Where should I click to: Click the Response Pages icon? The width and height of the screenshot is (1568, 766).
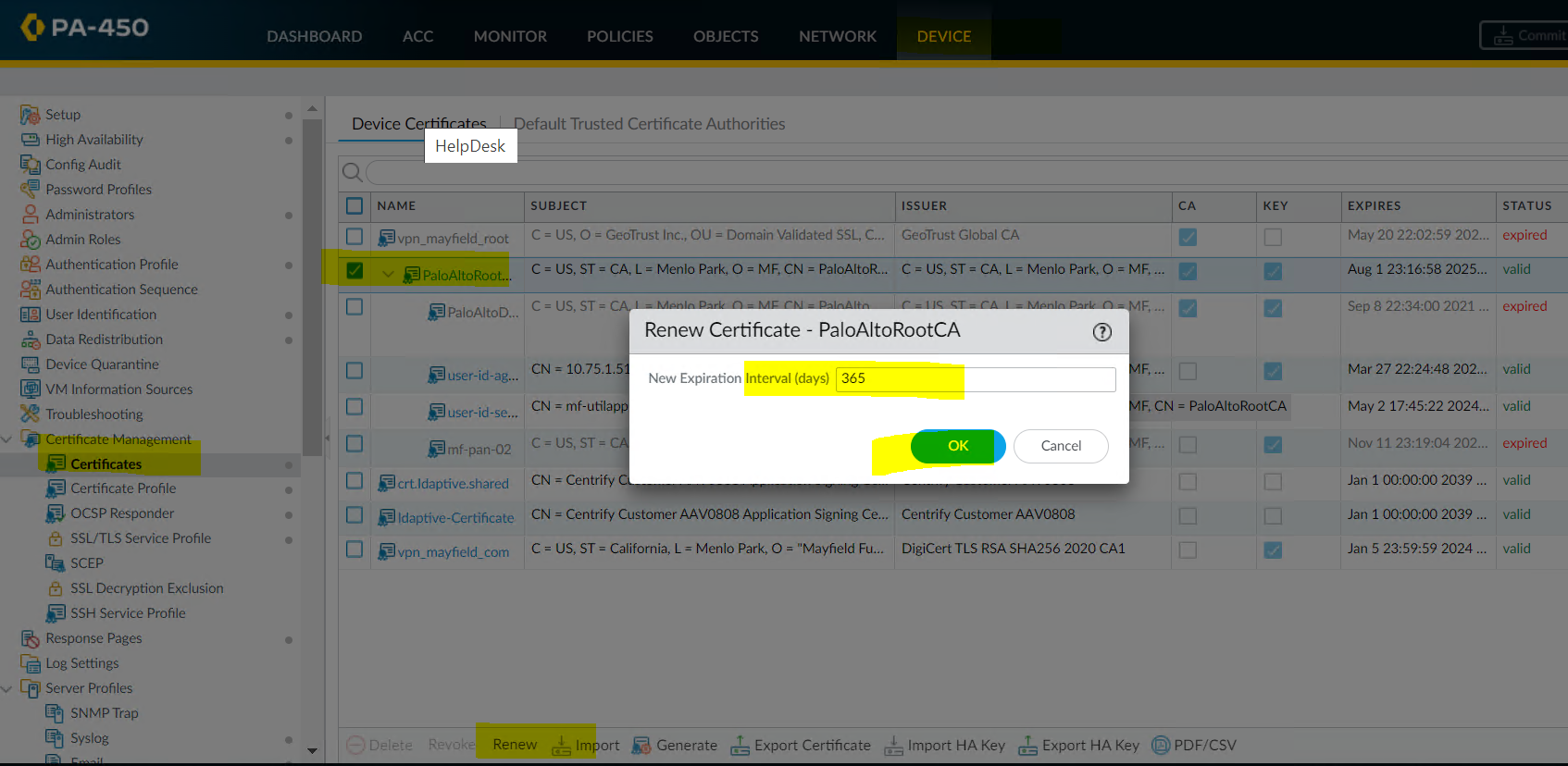(30, 638)
